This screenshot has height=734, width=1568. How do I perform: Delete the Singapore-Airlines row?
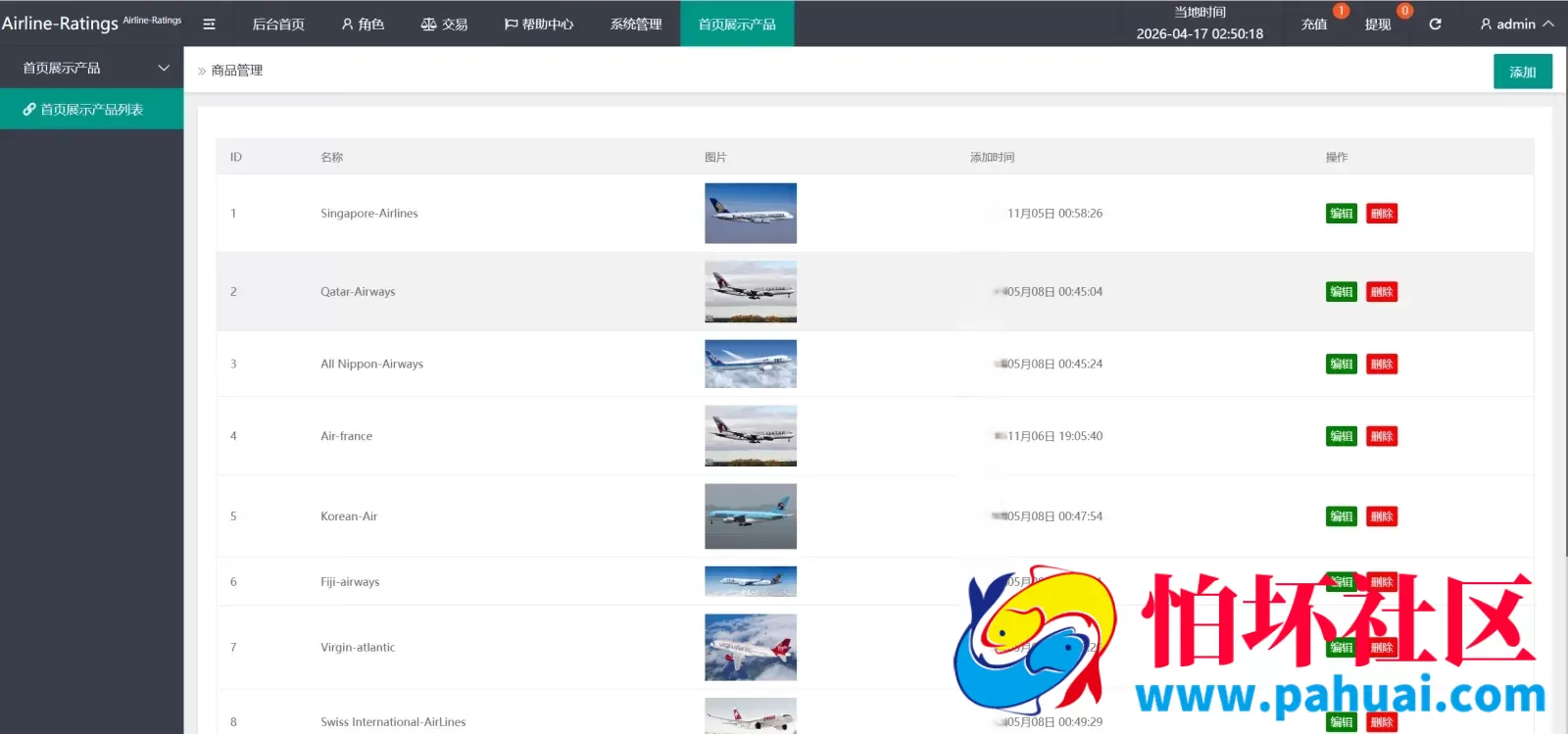[1382, 214]
